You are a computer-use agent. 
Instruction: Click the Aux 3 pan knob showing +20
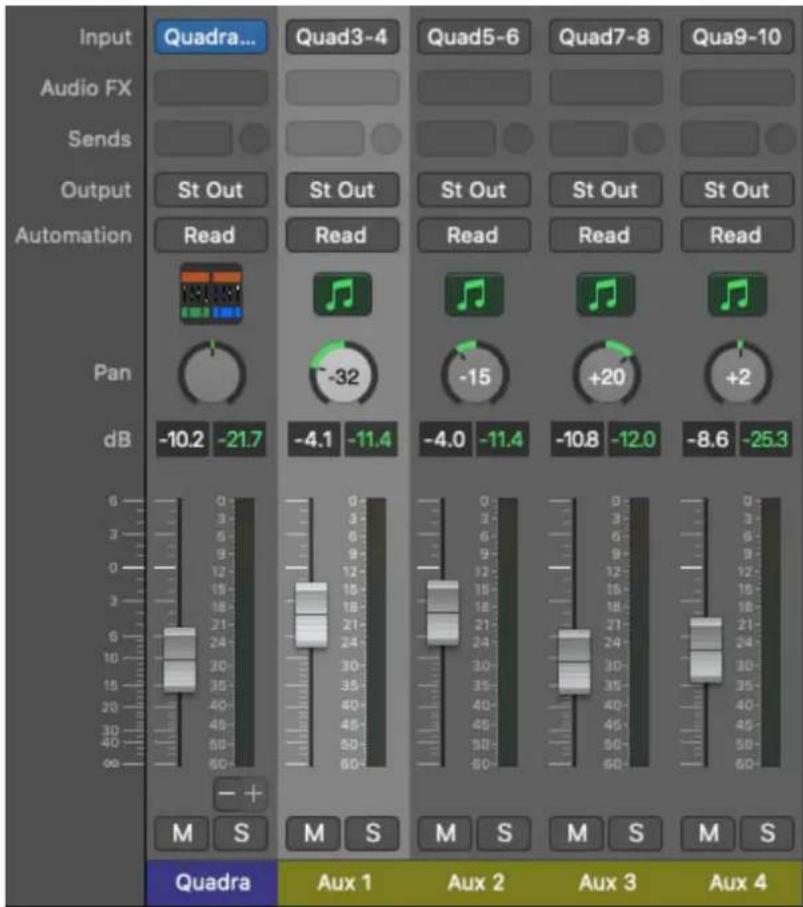pos(606,374)
